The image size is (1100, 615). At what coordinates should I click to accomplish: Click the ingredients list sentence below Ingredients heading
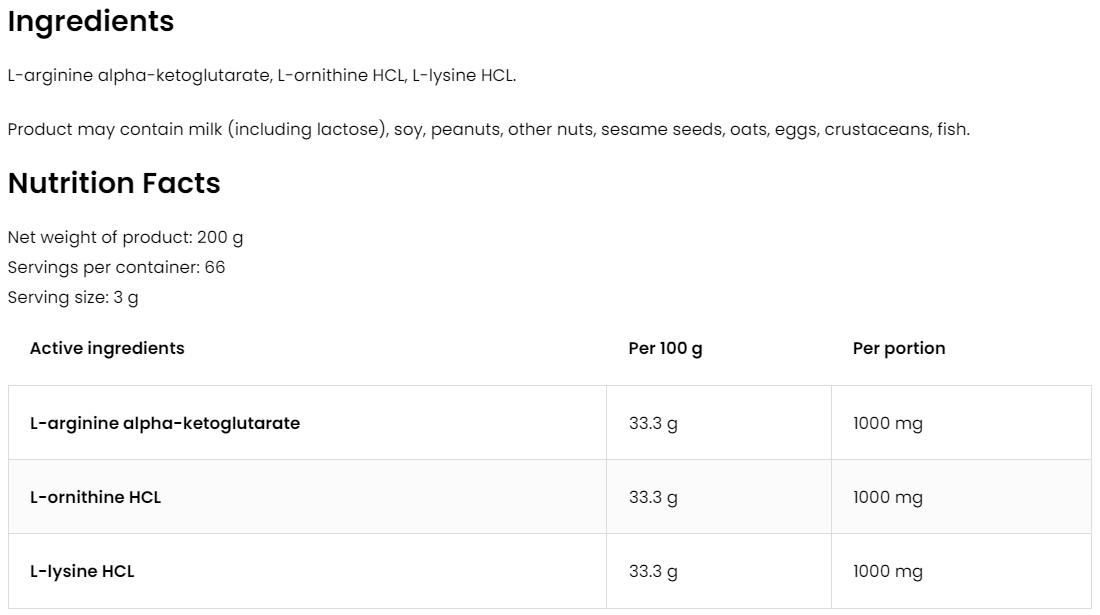click(261, 75)
